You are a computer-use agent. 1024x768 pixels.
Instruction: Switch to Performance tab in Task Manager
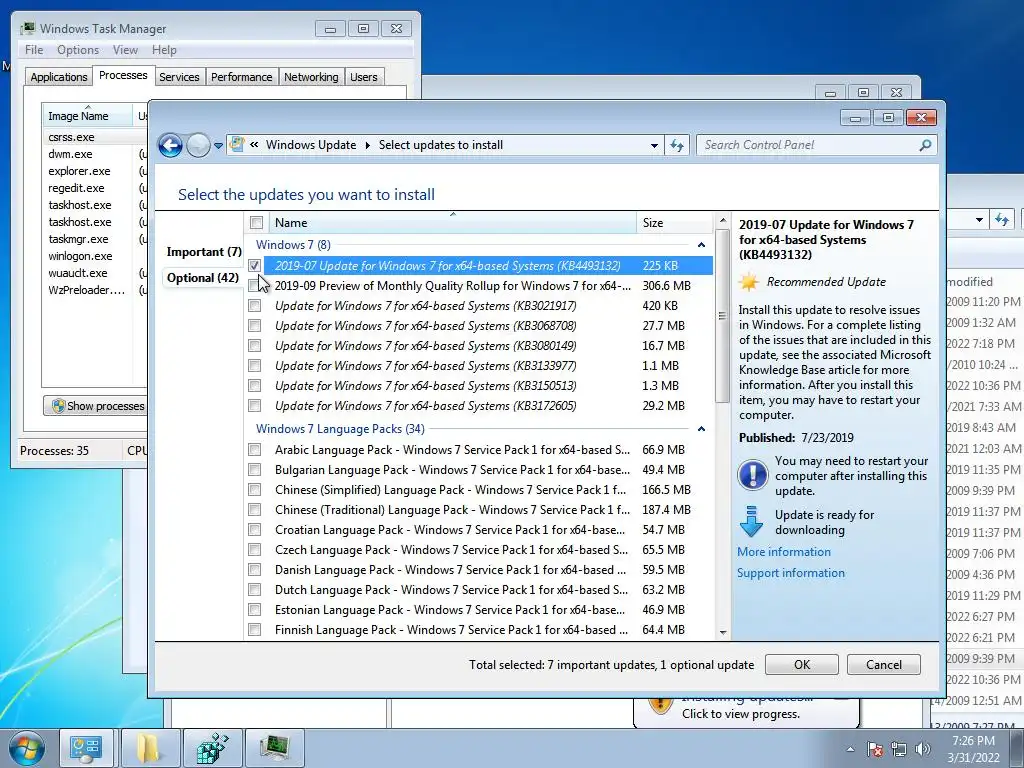[242, 77]
